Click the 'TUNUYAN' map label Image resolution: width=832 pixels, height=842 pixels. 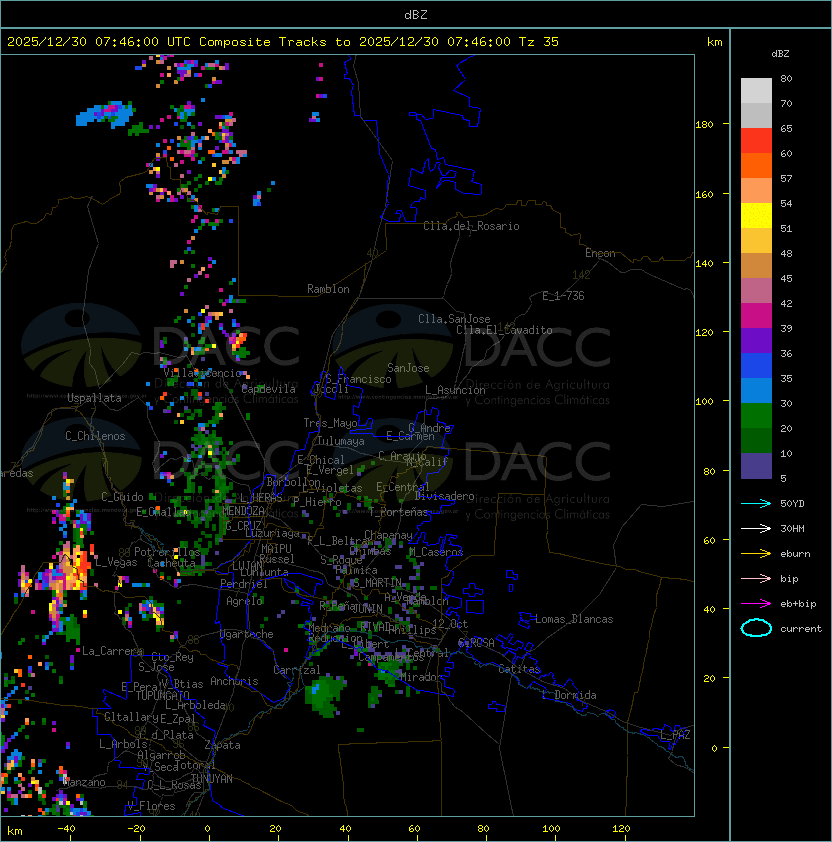pos(212,779)
